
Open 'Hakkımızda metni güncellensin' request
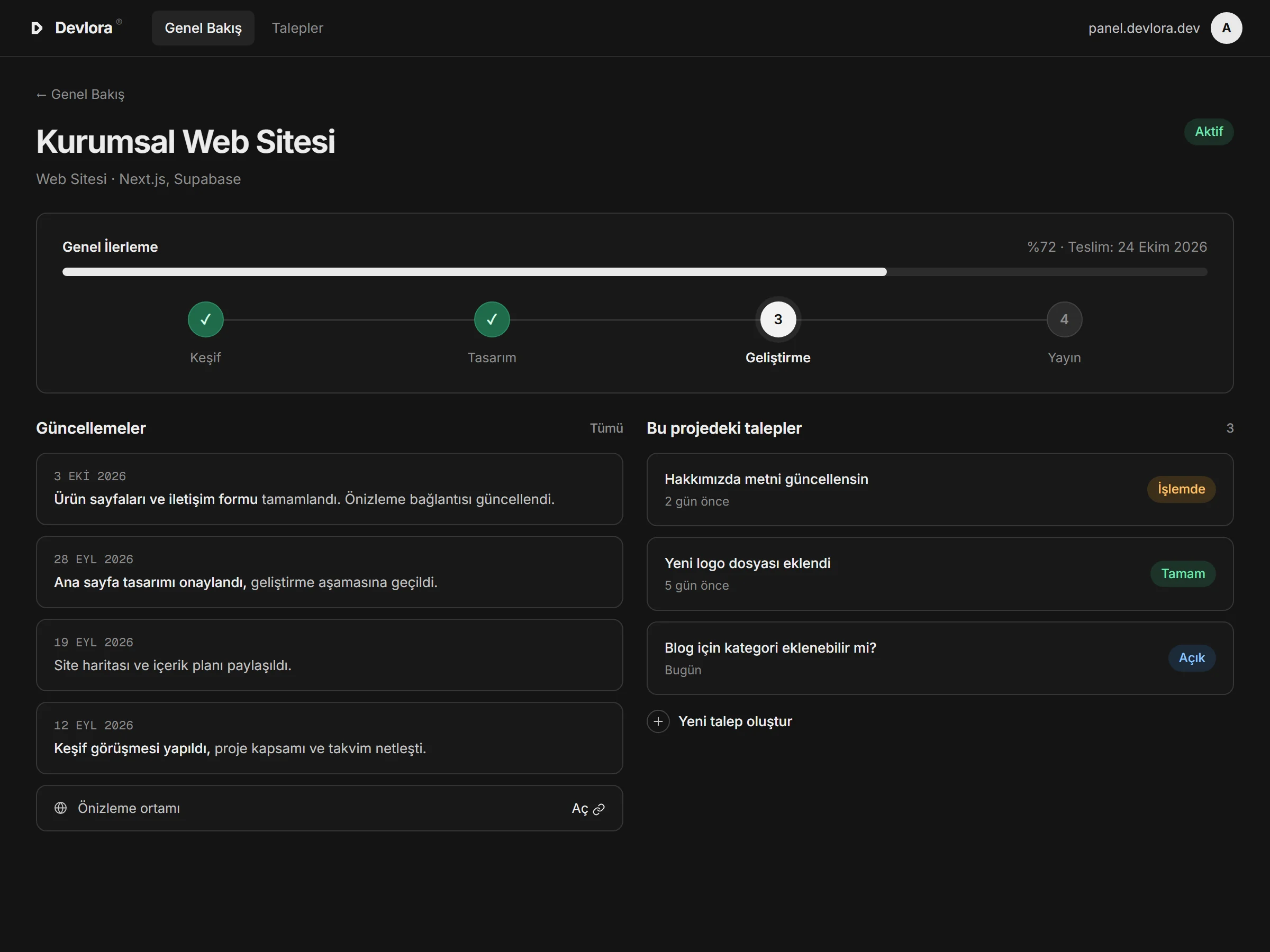click(x=940, y=489)
